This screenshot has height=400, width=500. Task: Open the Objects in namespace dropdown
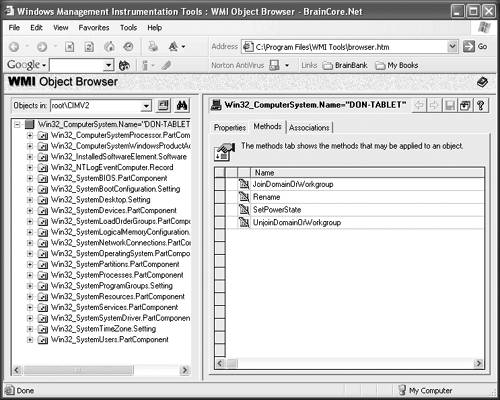coord(146,106)
